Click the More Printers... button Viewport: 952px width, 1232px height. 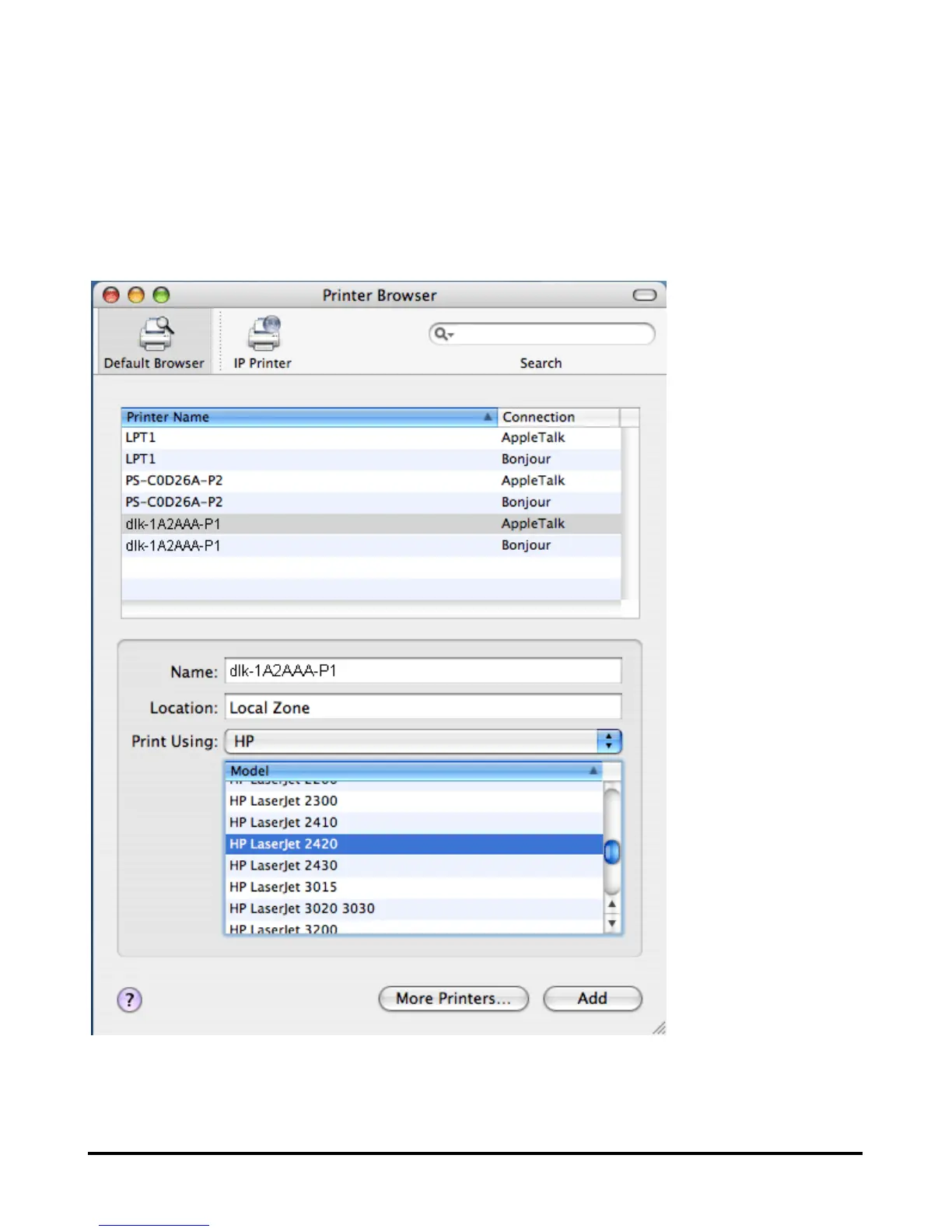point(453,999)
